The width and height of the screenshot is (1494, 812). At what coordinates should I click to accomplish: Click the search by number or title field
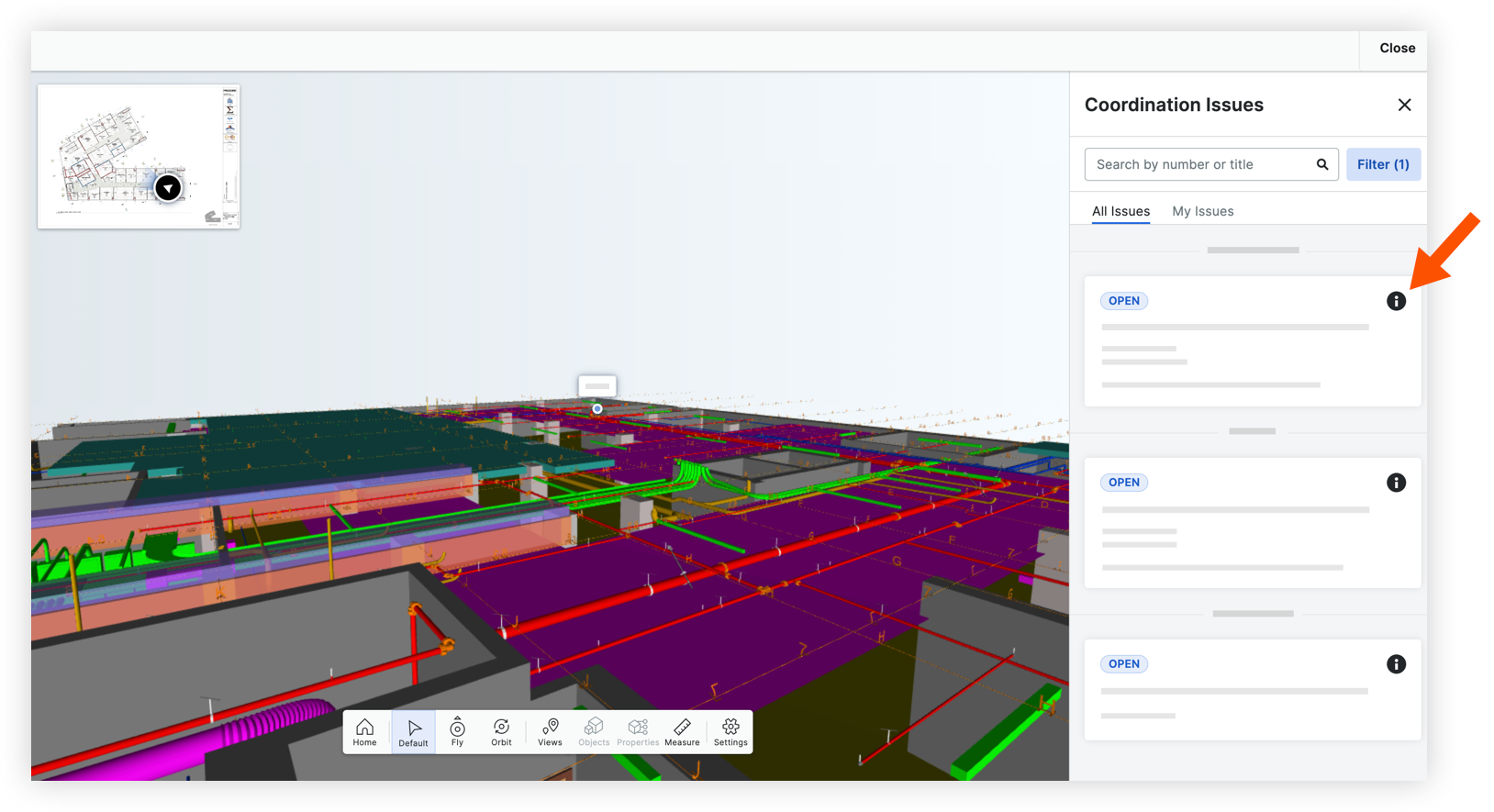click(1211, 164)
